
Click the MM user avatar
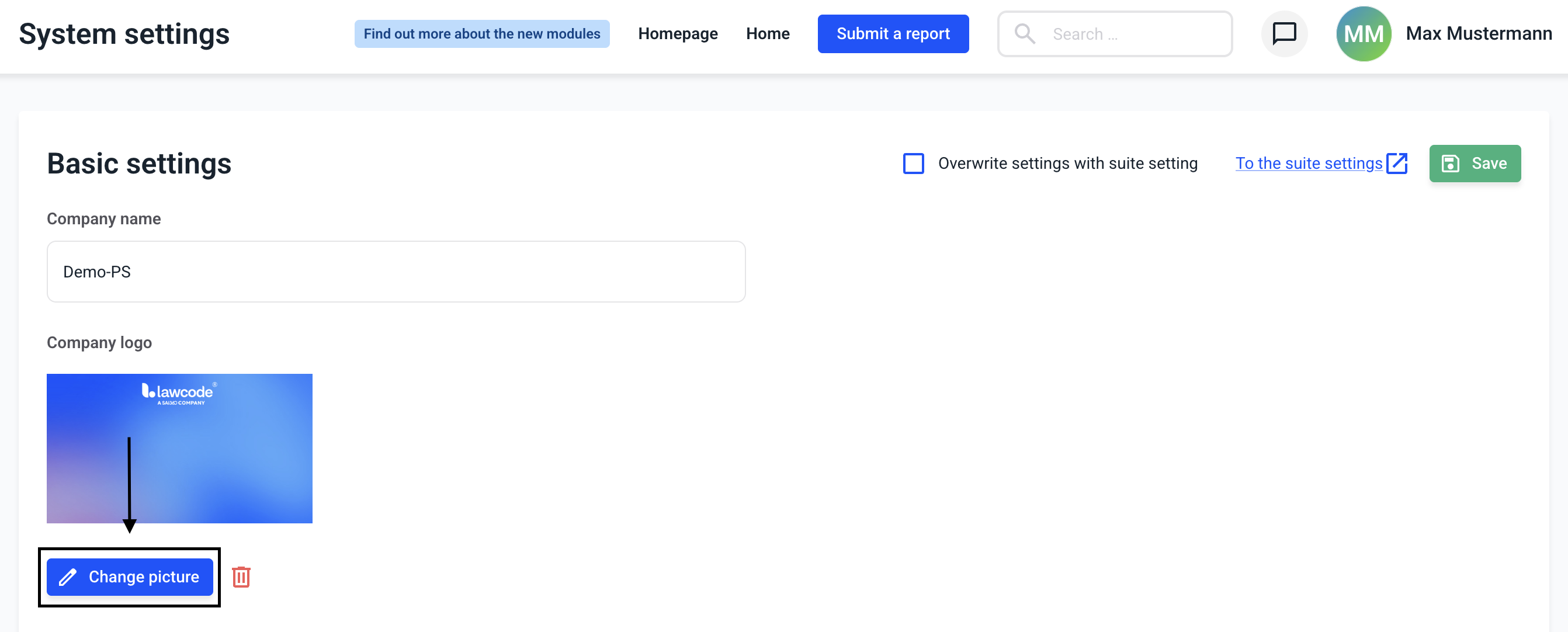1363,33
